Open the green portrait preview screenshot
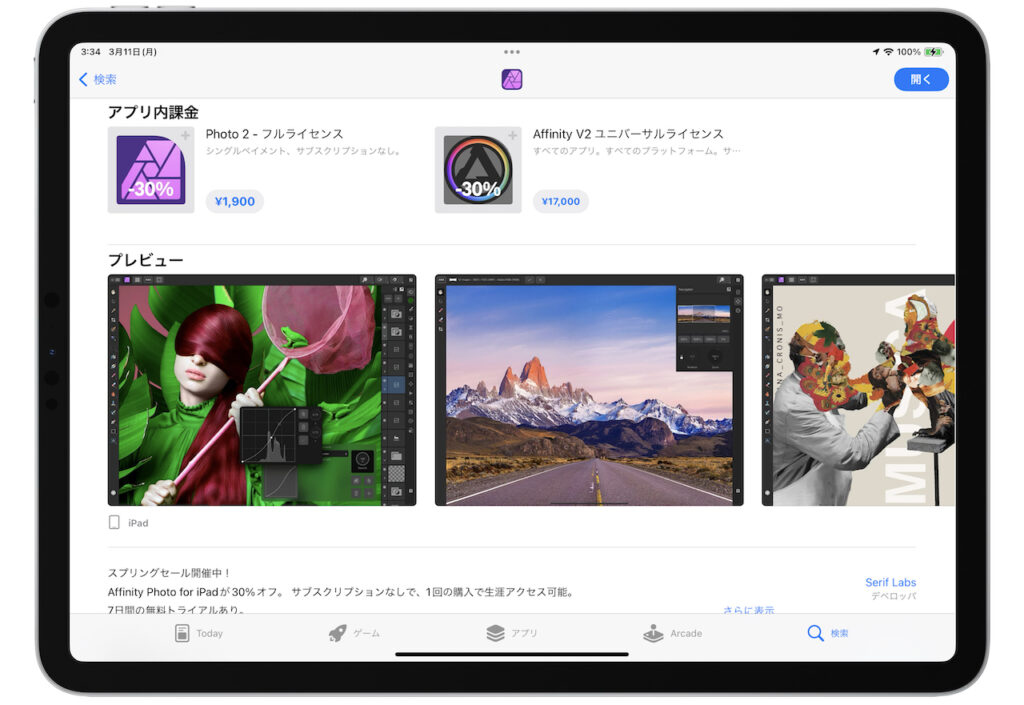Viewport: 1024px width, 705px height. (261, 389)
